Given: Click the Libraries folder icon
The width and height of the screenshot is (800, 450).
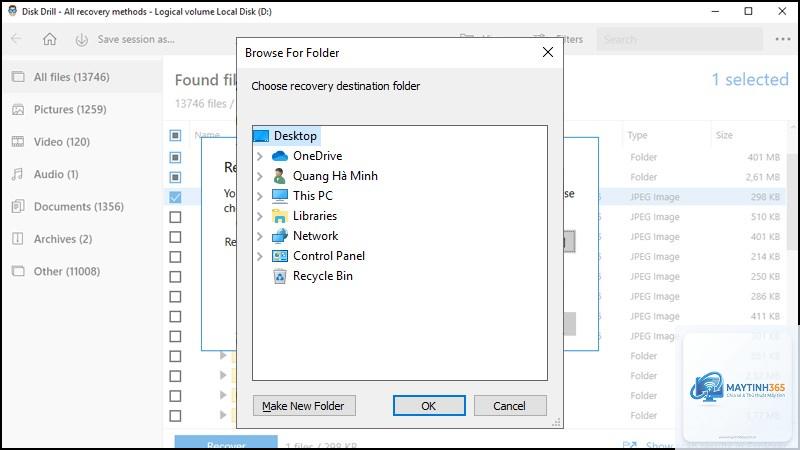Looking at the screenshot, I should pyautogui.click(x=280, y=216).
